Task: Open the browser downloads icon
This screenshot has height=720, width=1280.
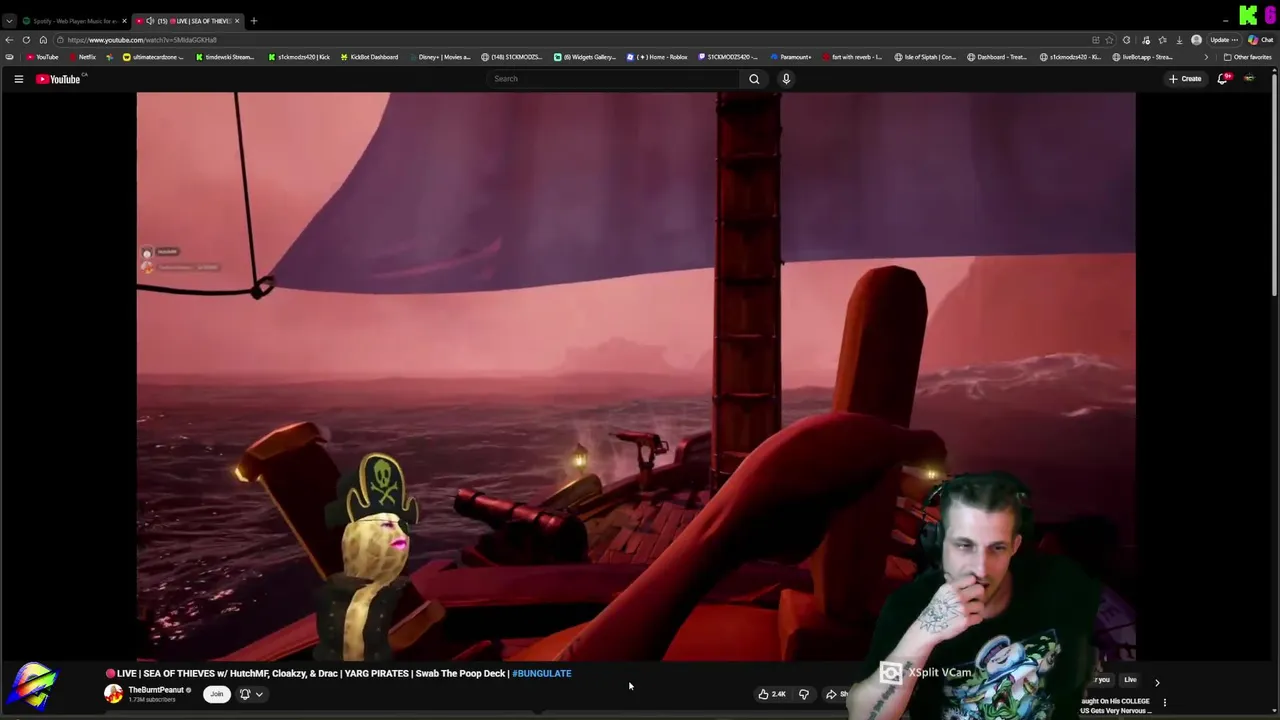Action: (1179, 40)
